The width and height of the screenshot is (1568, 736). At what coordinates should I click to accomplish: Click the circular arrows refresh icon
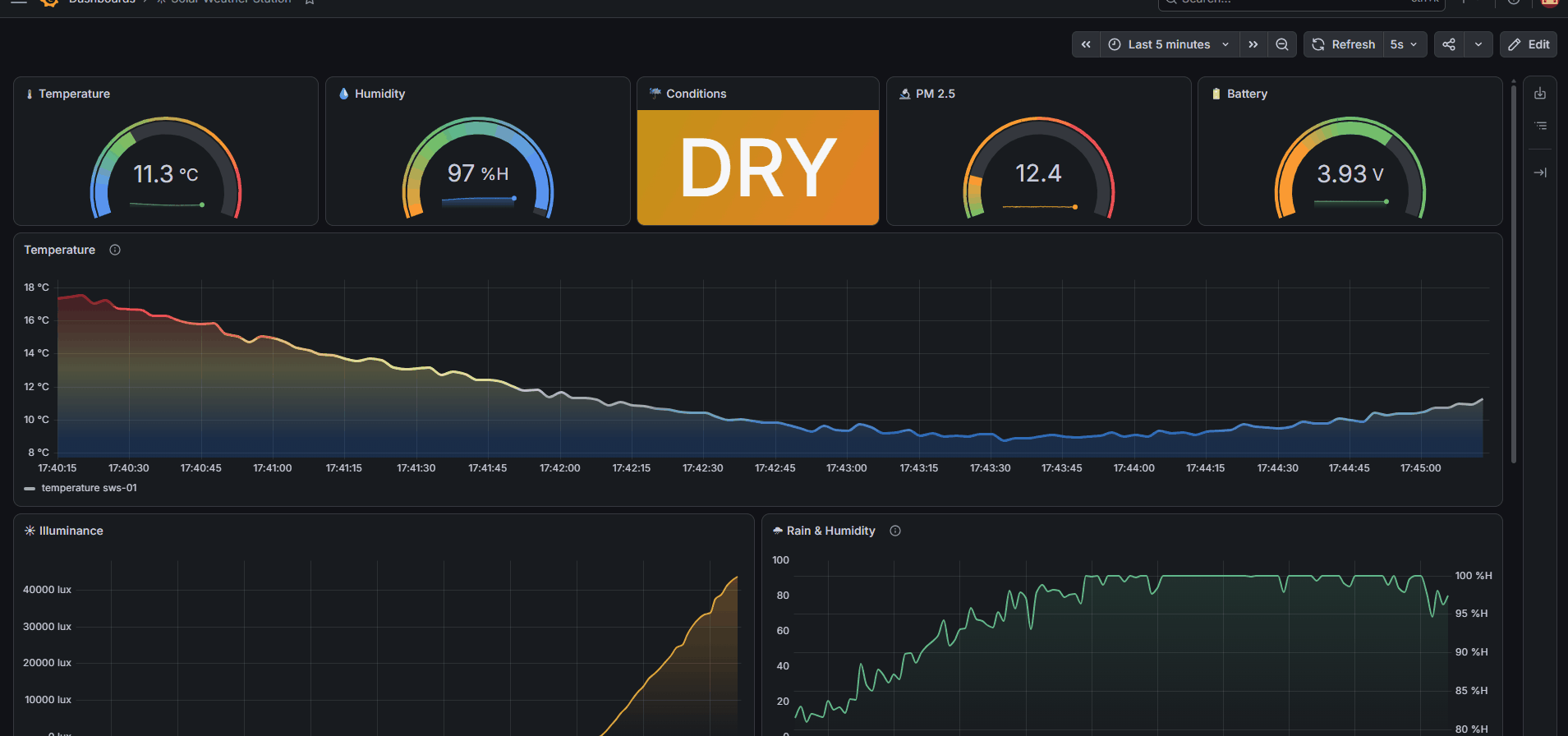[1318, 44]
